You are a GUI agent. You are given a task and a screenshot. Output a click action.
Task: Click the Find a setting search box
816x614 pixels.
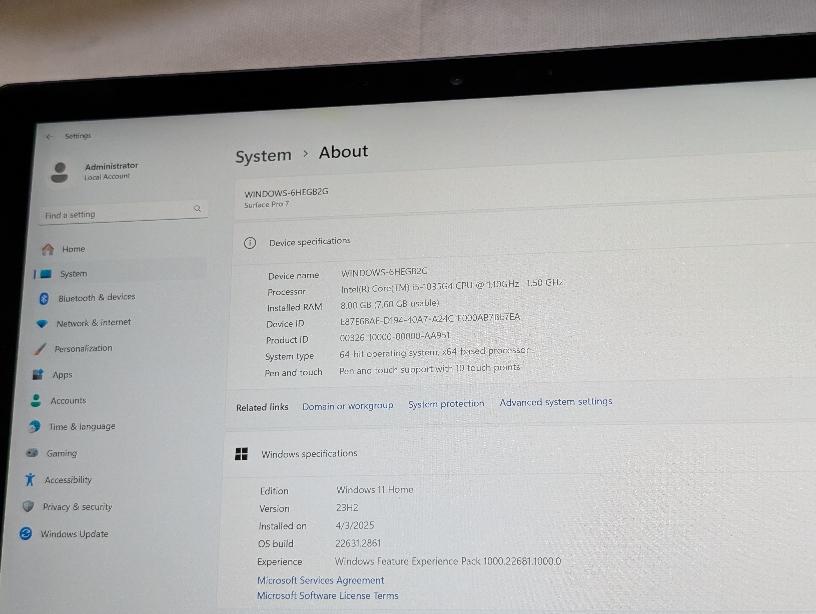point(115,214)
